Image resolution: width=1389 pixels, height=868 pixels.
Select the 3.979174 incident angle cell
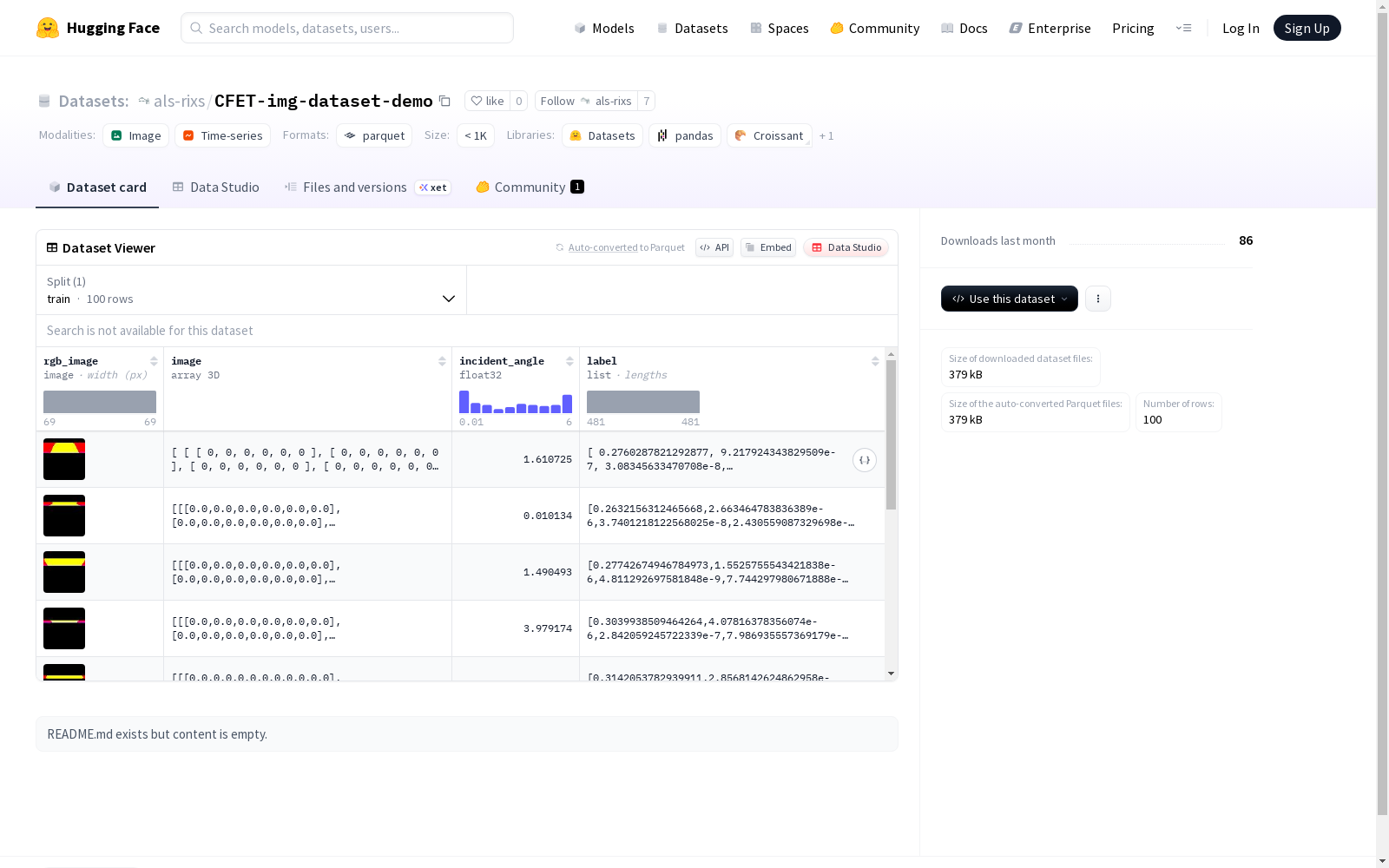coord(516,628)
